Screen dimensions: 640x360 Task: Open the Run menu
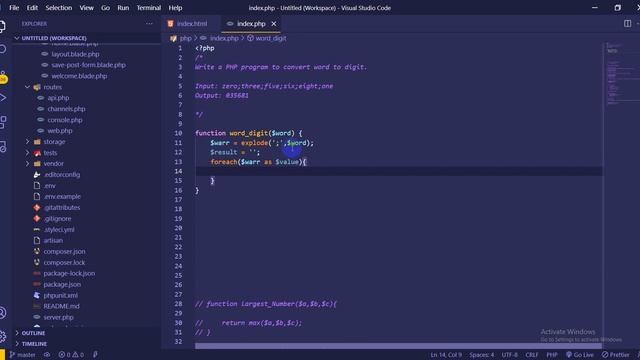click(x=123, y=8)
